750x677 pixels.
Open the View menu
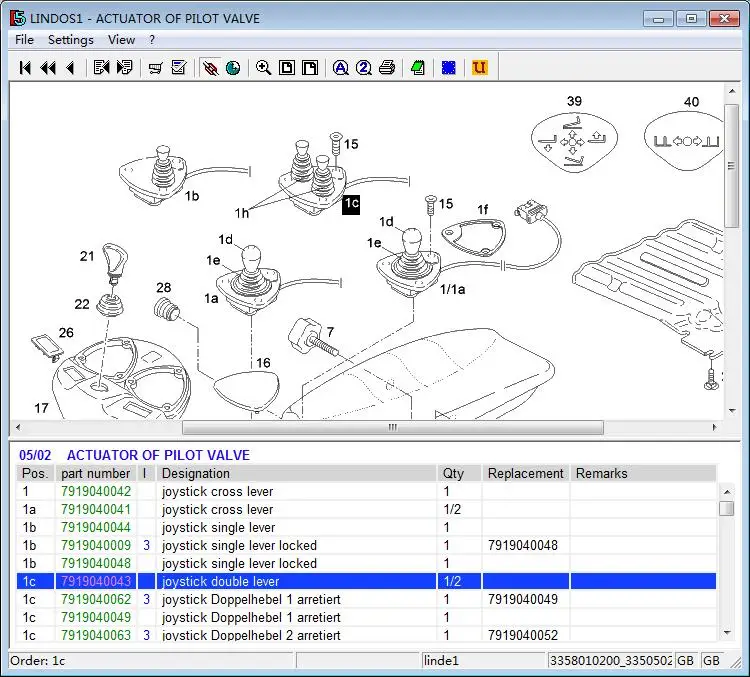click(121, 39)
